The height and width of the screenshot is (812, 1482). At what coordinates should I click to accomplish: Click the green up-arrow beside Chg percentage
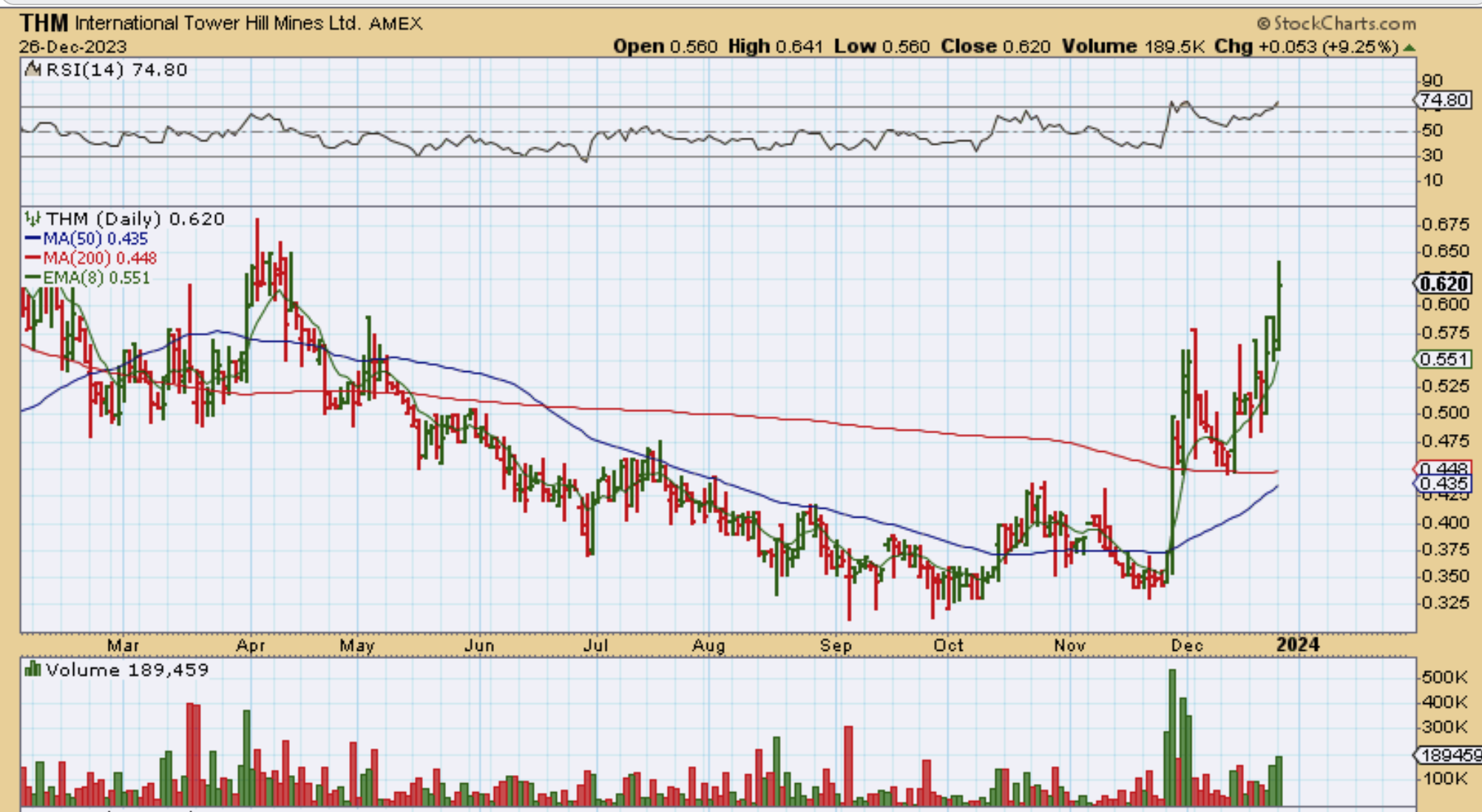tap(1410, 47)
